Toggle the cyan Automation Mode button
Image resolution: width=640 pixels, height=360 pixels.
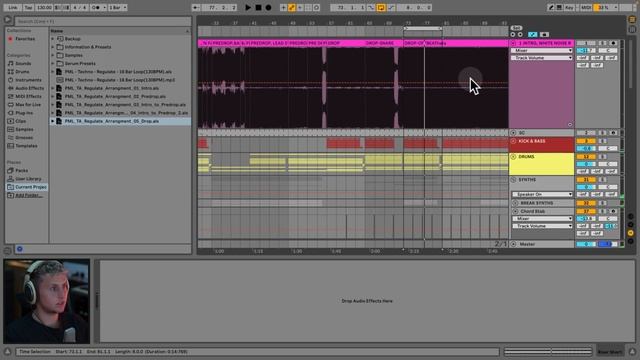pyautogui.click(x=533, y=35)
